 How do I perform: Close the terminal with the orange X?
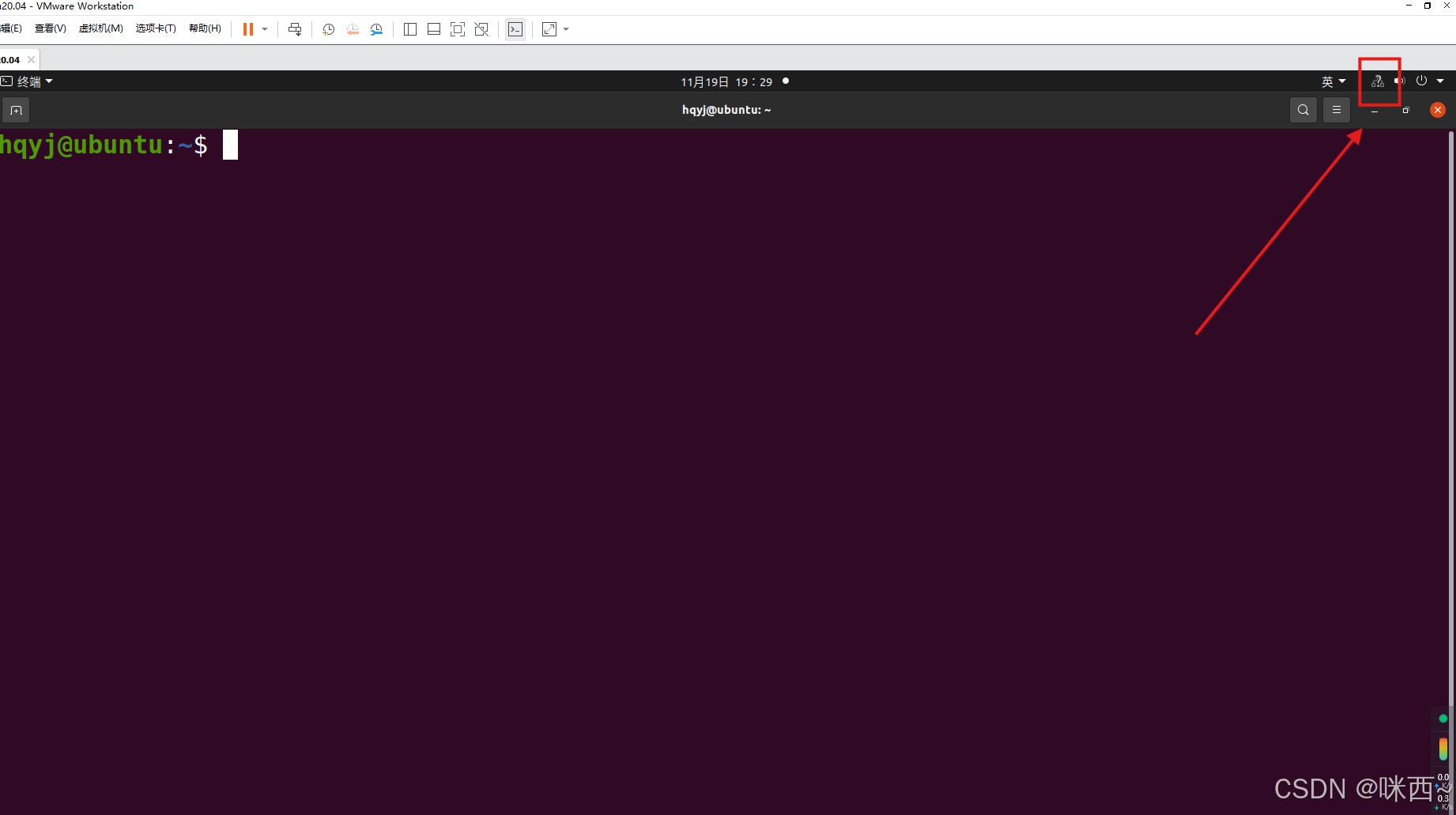1438,110
